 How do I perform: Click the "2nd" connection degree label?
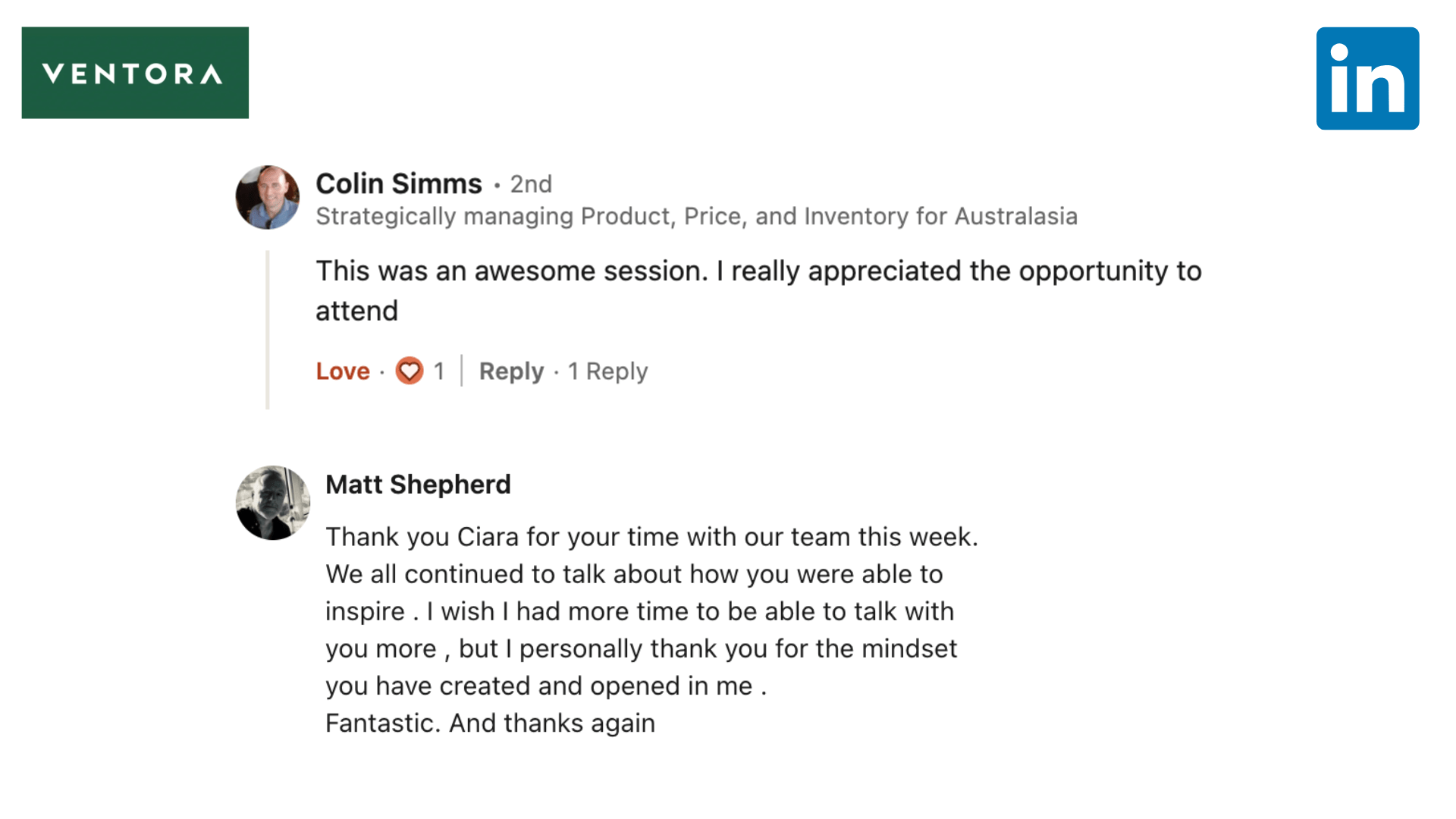pyautogui.click(x=531, y=184)
